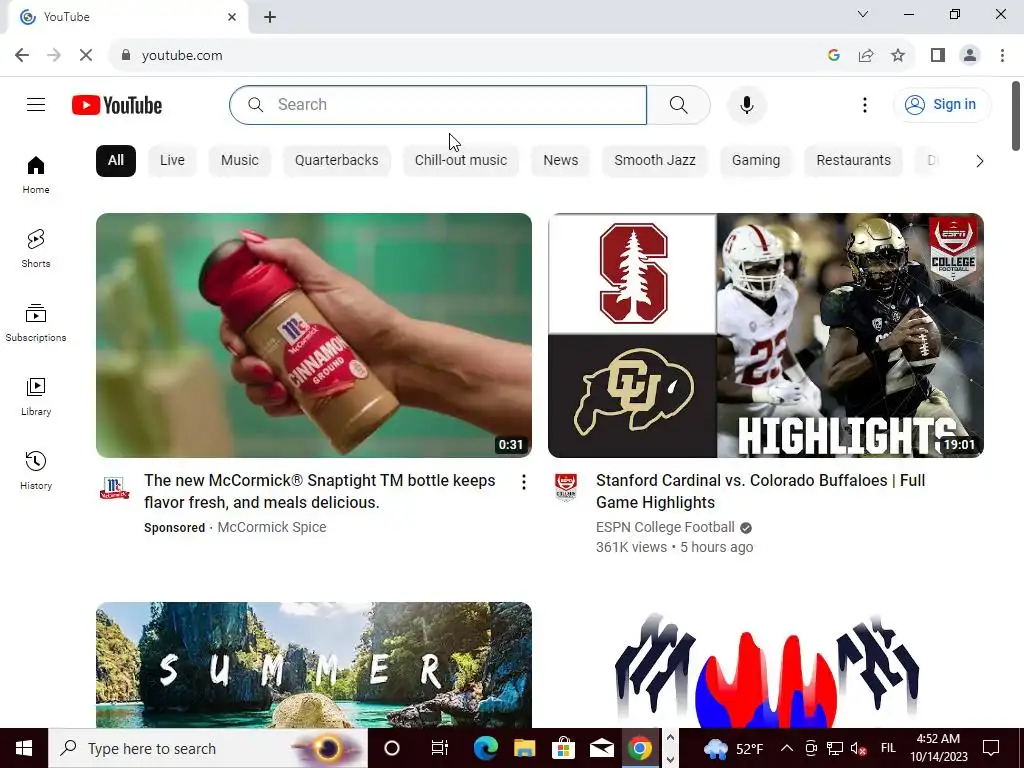Click the page vertical scrollbar

(1016, 116)
